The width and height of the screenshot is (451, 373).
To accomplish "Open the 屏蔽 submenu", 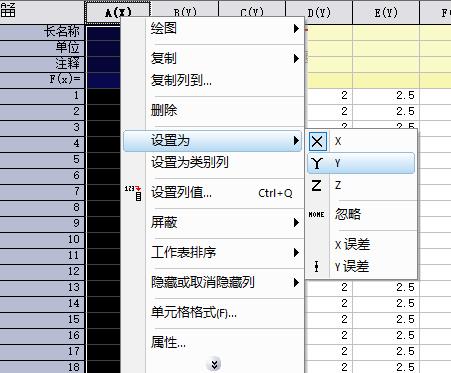I will (213, 222).
